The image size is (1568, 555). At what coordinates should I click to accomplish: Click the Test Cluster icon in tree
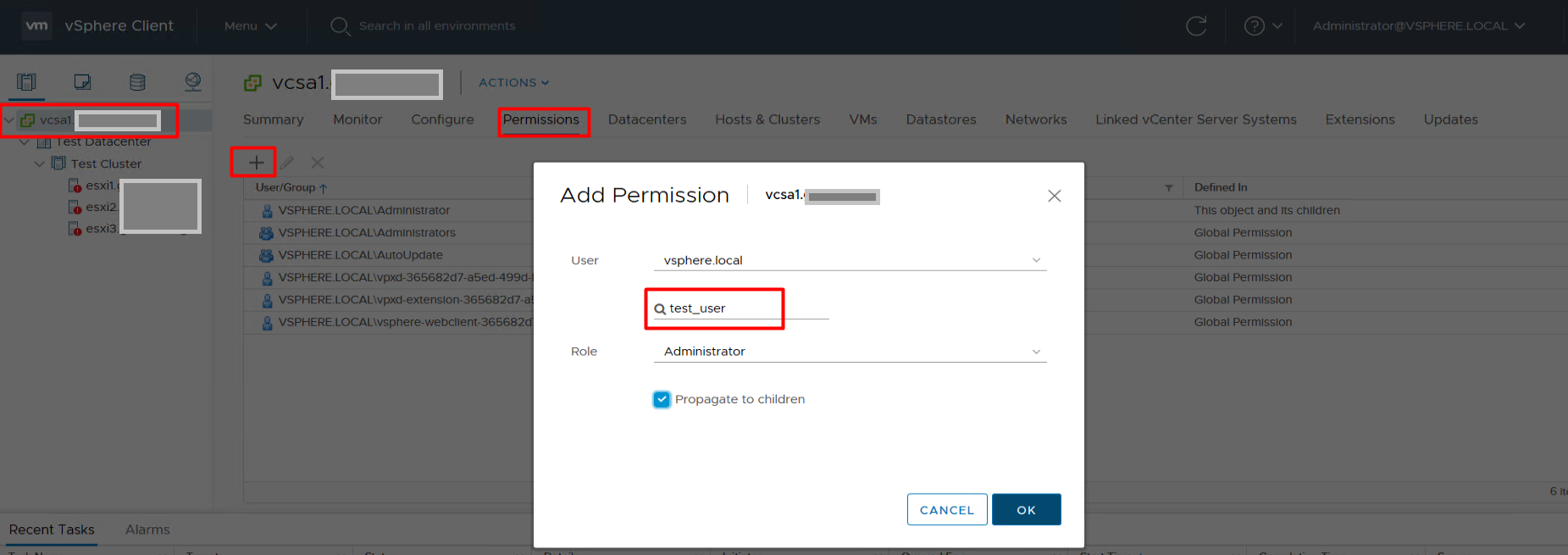(x=58, y=164)
